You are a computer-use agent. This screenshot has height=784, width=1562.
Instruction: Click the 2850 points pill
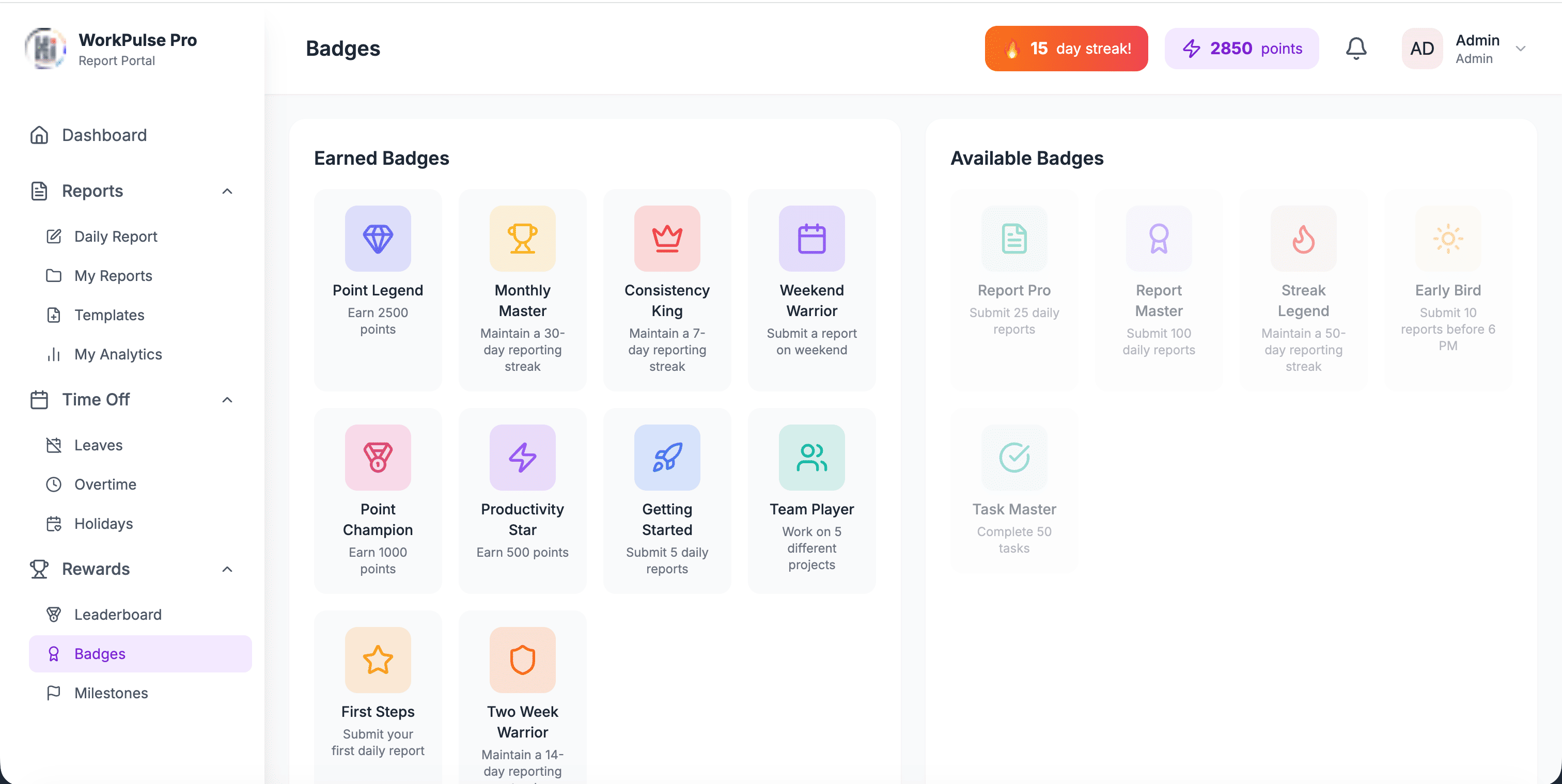[x=1241, y=49]
